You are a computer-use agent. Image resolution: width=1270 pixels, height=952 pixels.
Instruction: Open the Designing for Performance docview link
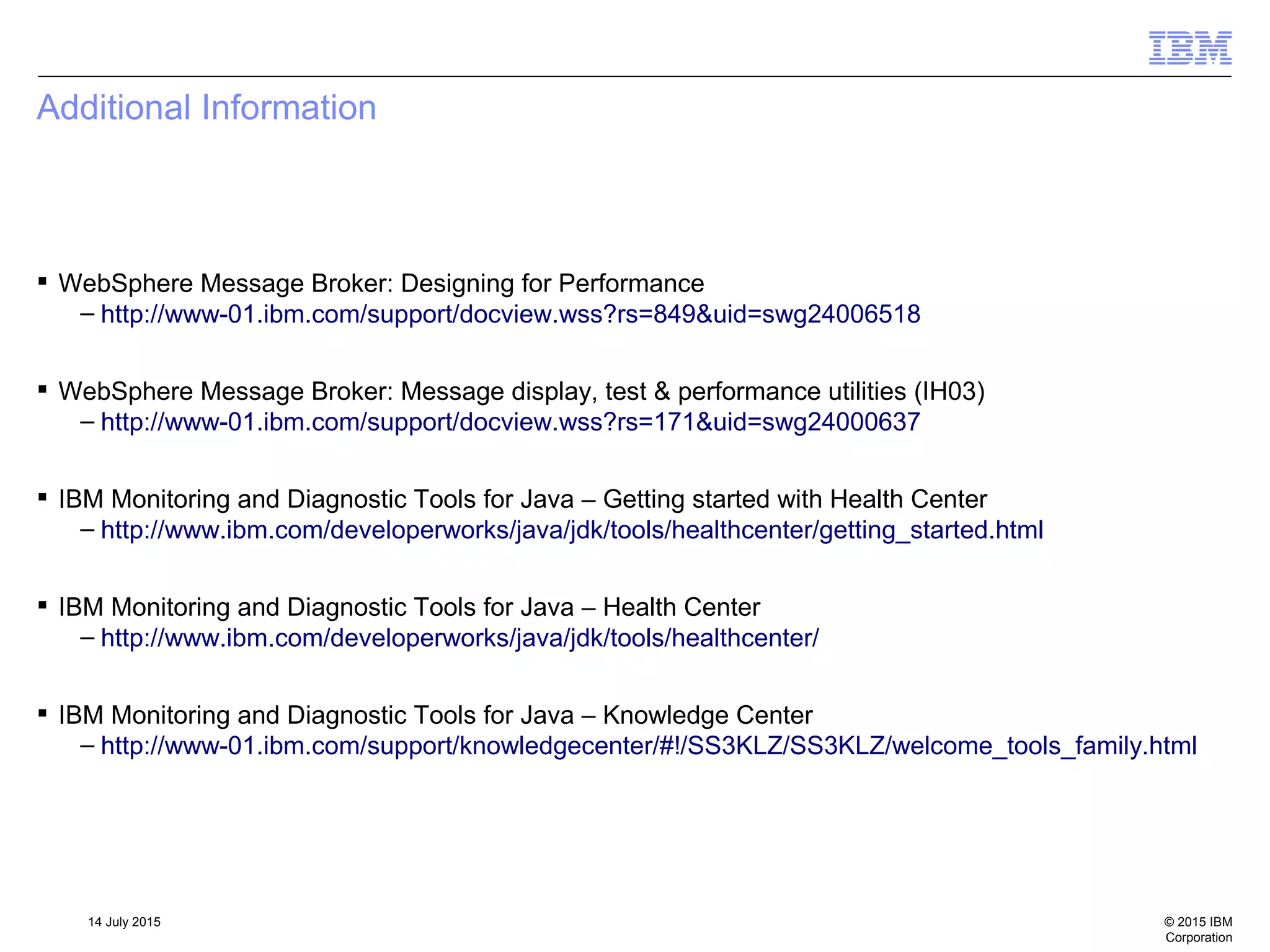[510, 314]
